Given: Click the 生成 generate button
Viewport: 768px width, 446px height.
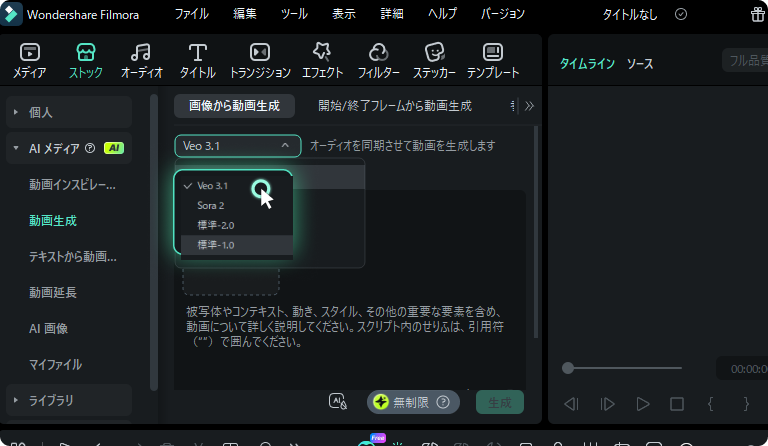Looking at the screenshot, I should tap(500, 402).
